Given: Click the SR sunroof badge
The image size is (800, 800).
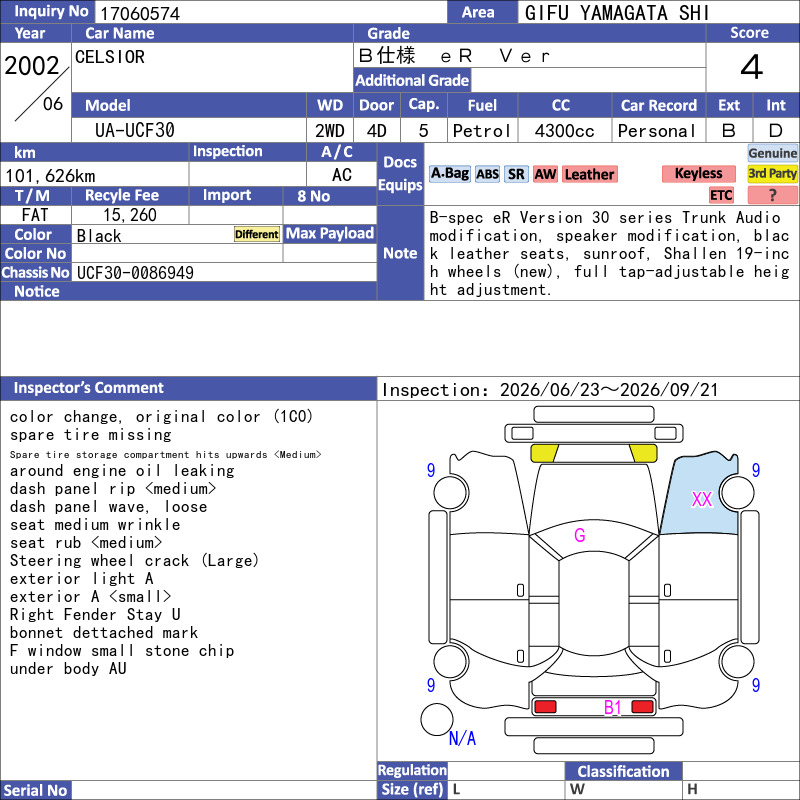Looking at the screenshot, I should click(516, 174).
